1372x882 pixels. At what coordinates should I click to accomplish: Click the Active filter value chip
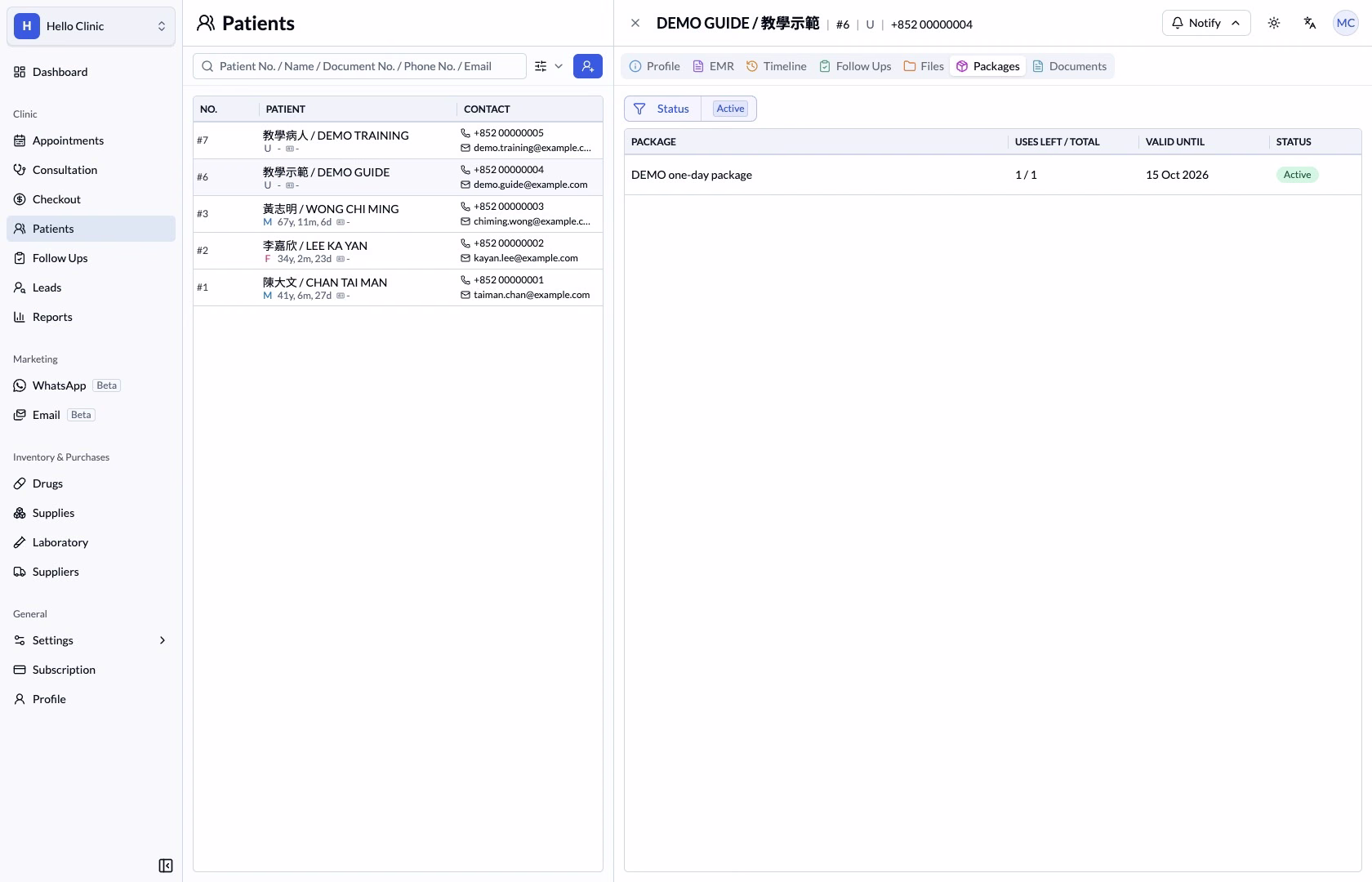click(730, 109)
